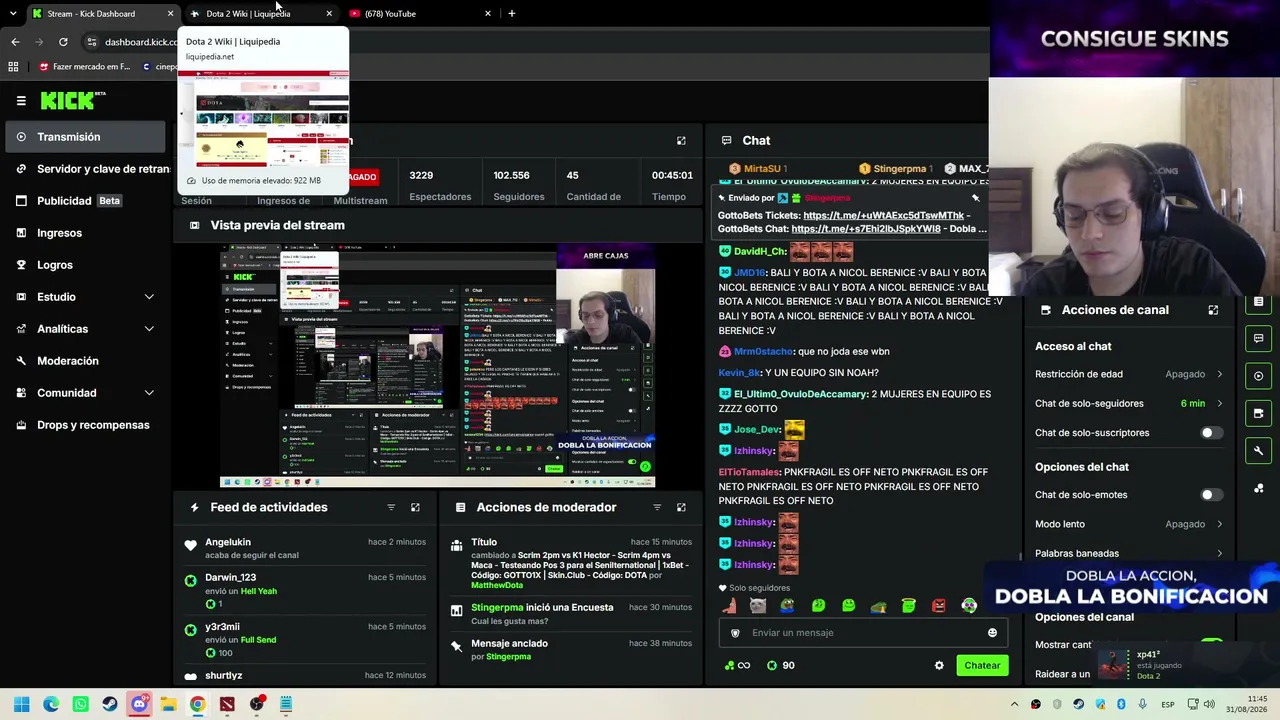
Task: Open chat settings gear icon
Action: tap(939, 666)
